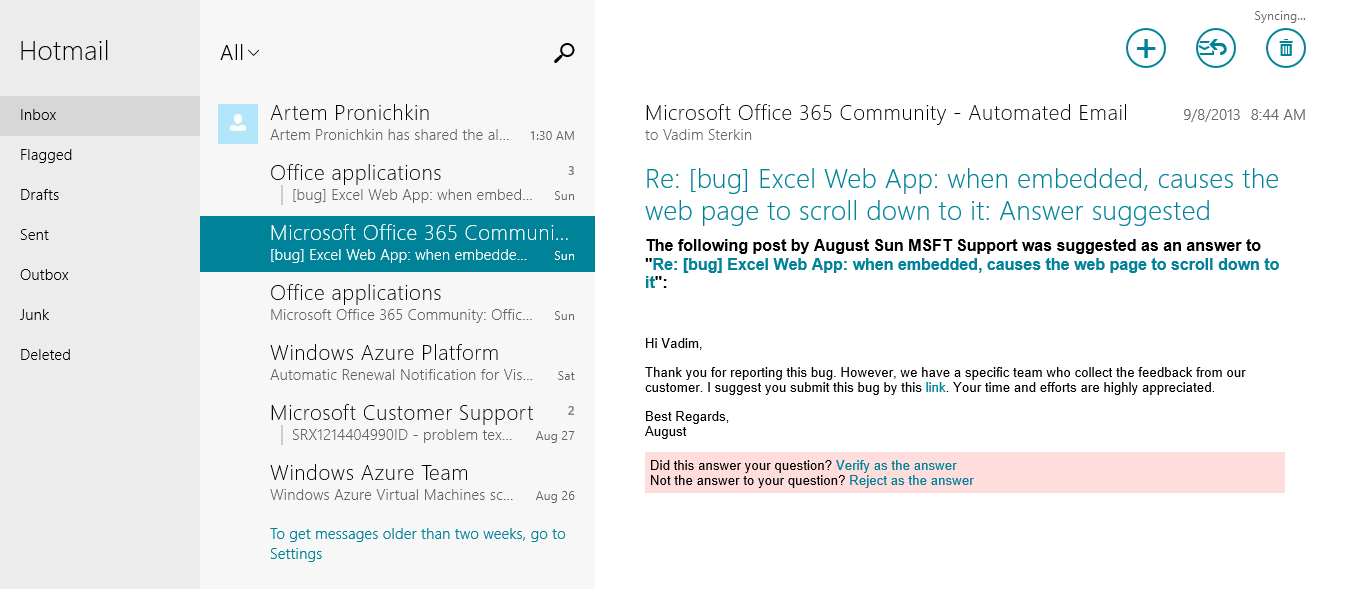The image size is (1366, 589).
Task: Open the Microsoft Customer Support conversation
Action: pos(397,424)
